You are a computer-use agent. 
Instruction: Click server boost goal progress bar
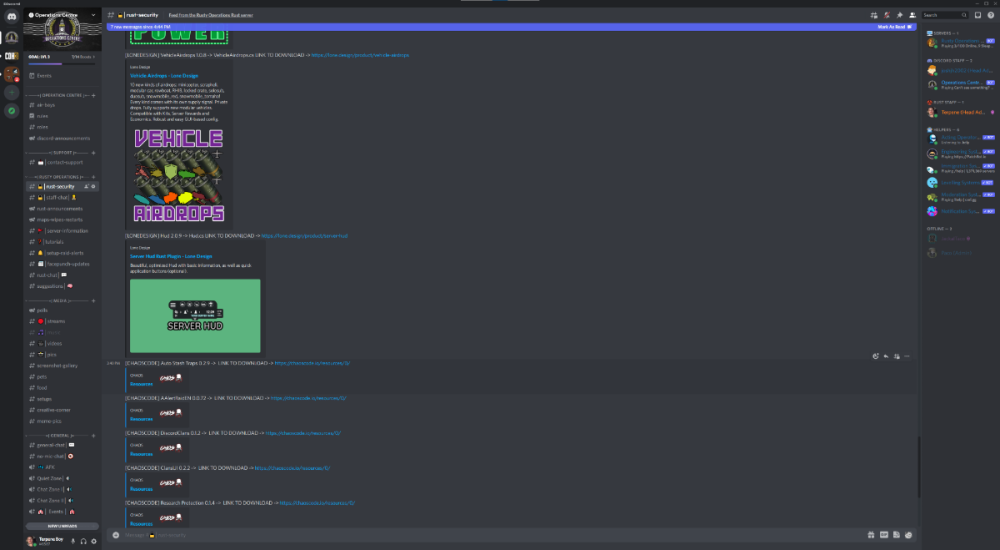point(62,64)
